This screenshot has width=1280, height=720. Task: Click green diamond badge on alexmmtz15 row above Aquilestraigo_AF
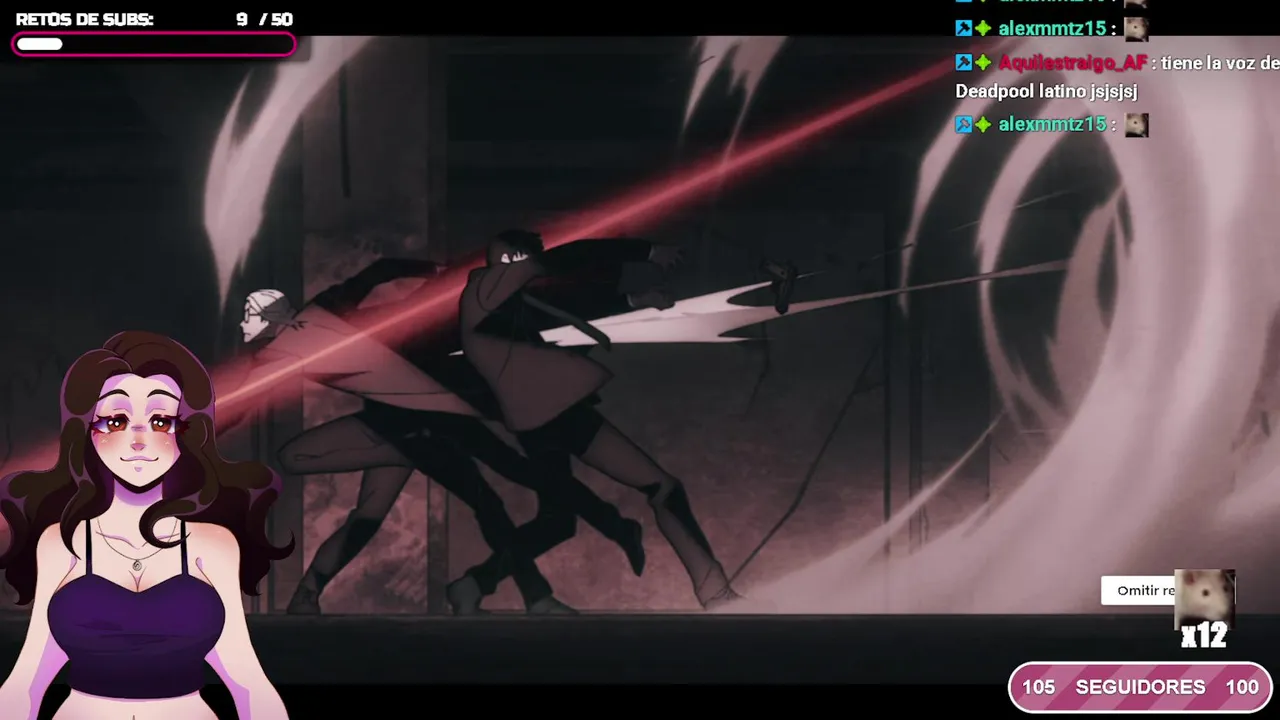[983, 29]
